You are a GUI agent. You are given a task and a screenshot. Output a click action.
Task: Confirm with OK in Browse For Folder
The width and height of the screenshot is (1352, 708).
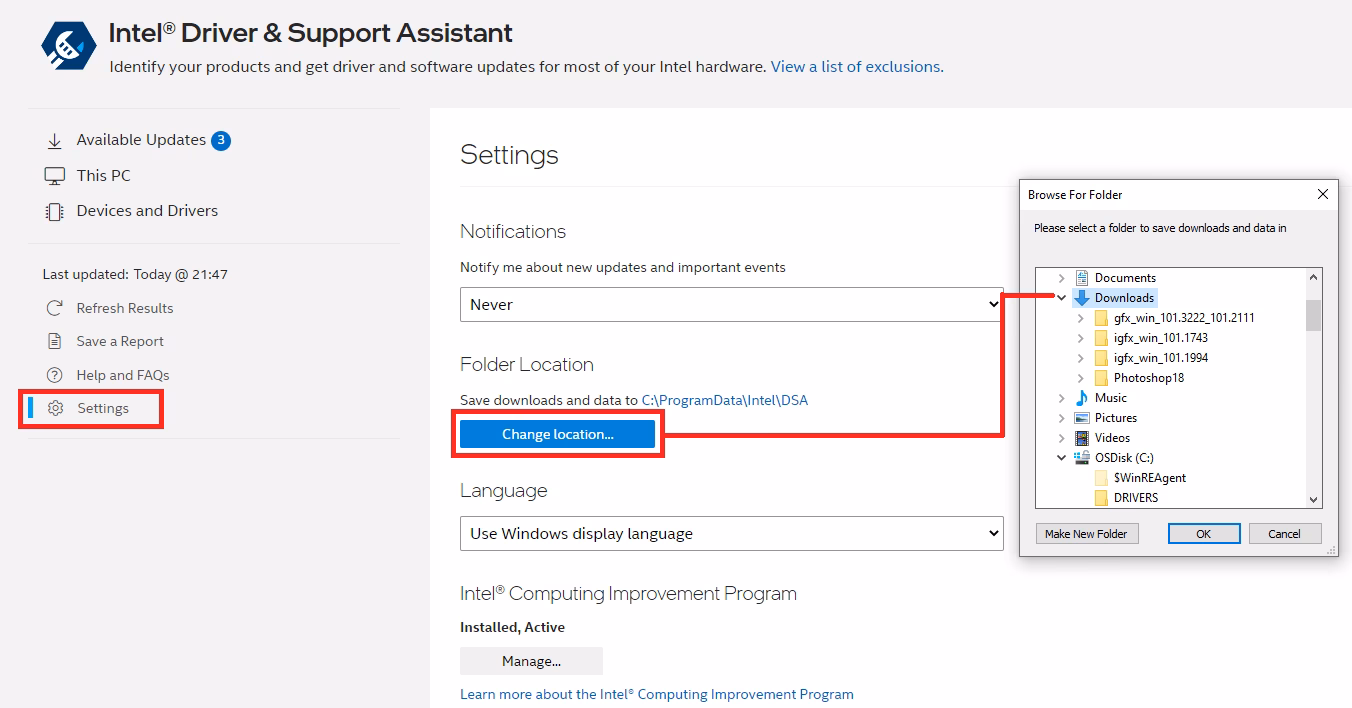[1204, 534]
